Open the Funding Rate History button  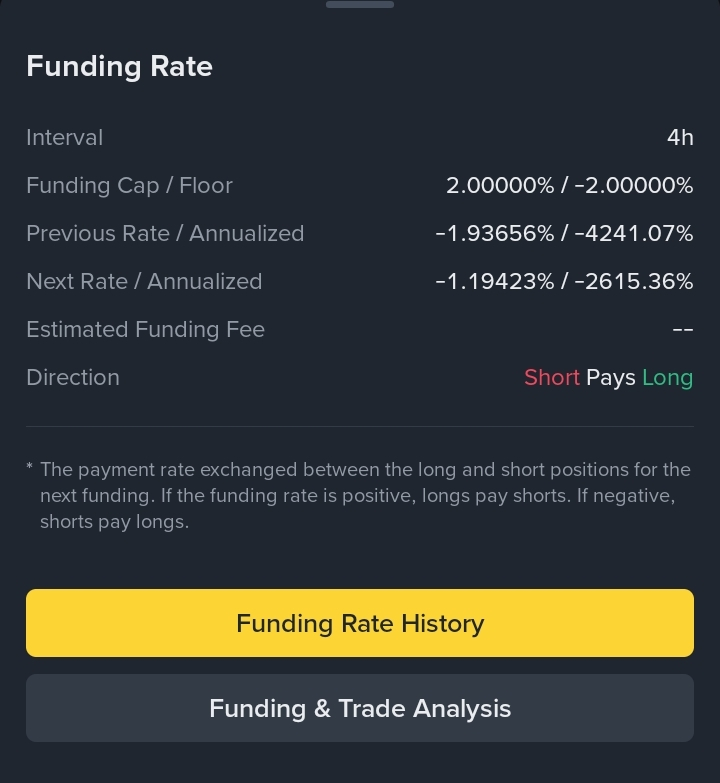360,623
